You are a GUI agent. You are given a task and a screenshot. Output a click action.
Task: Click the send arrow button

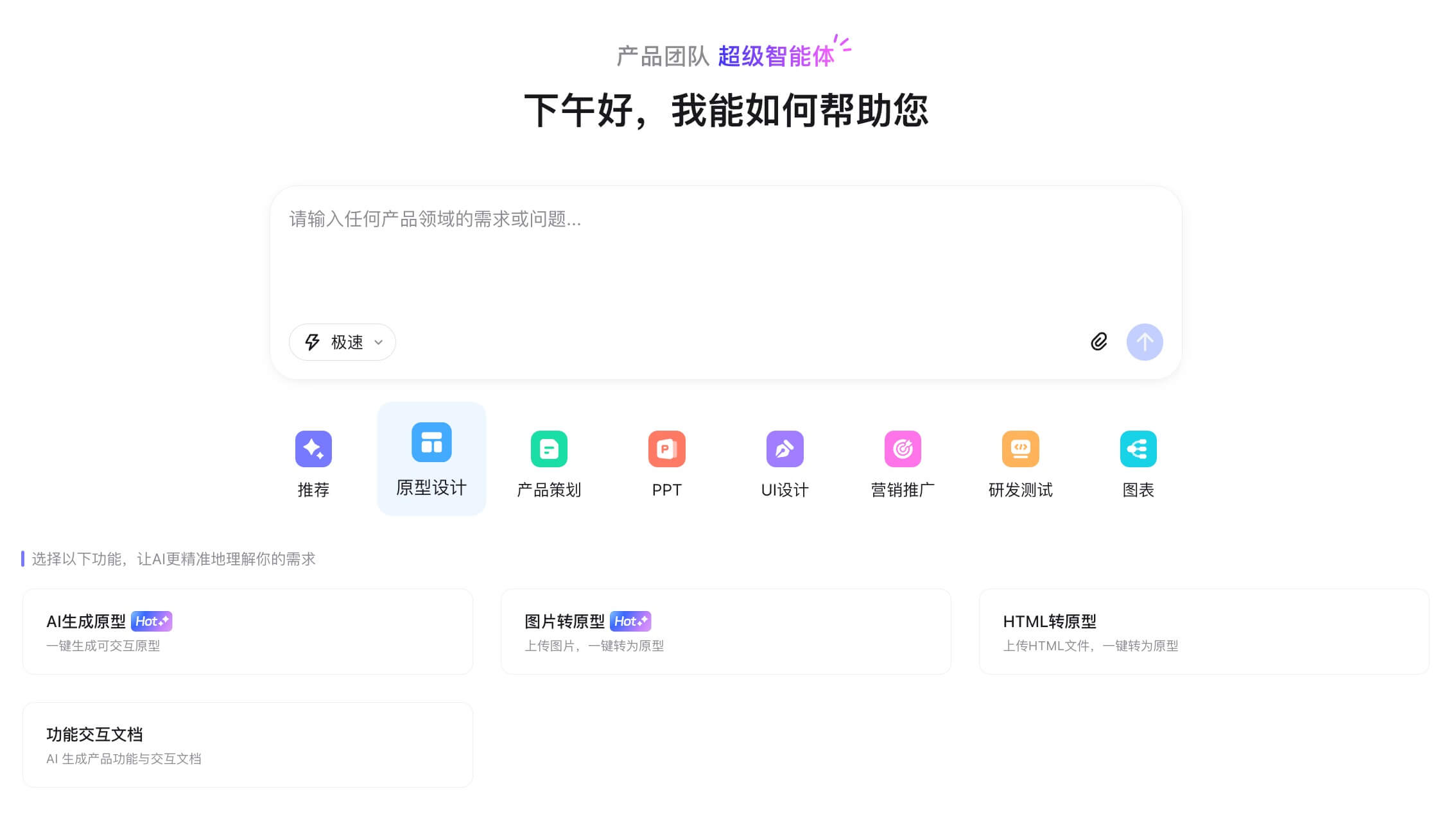click(x=1145, y=342)
